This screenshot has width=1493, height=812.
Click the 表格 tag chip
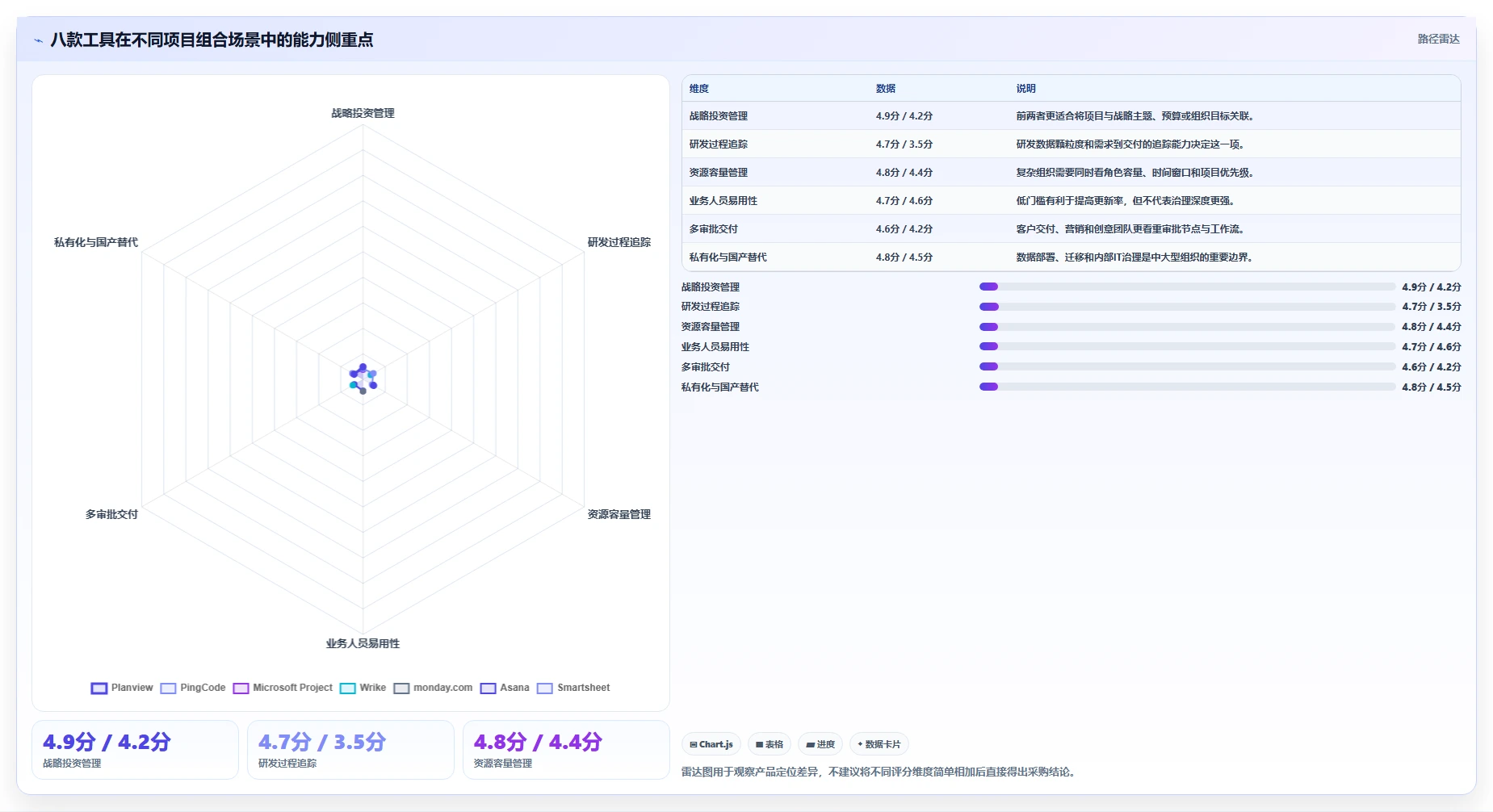pyautogui.click(x=769, y=744)
